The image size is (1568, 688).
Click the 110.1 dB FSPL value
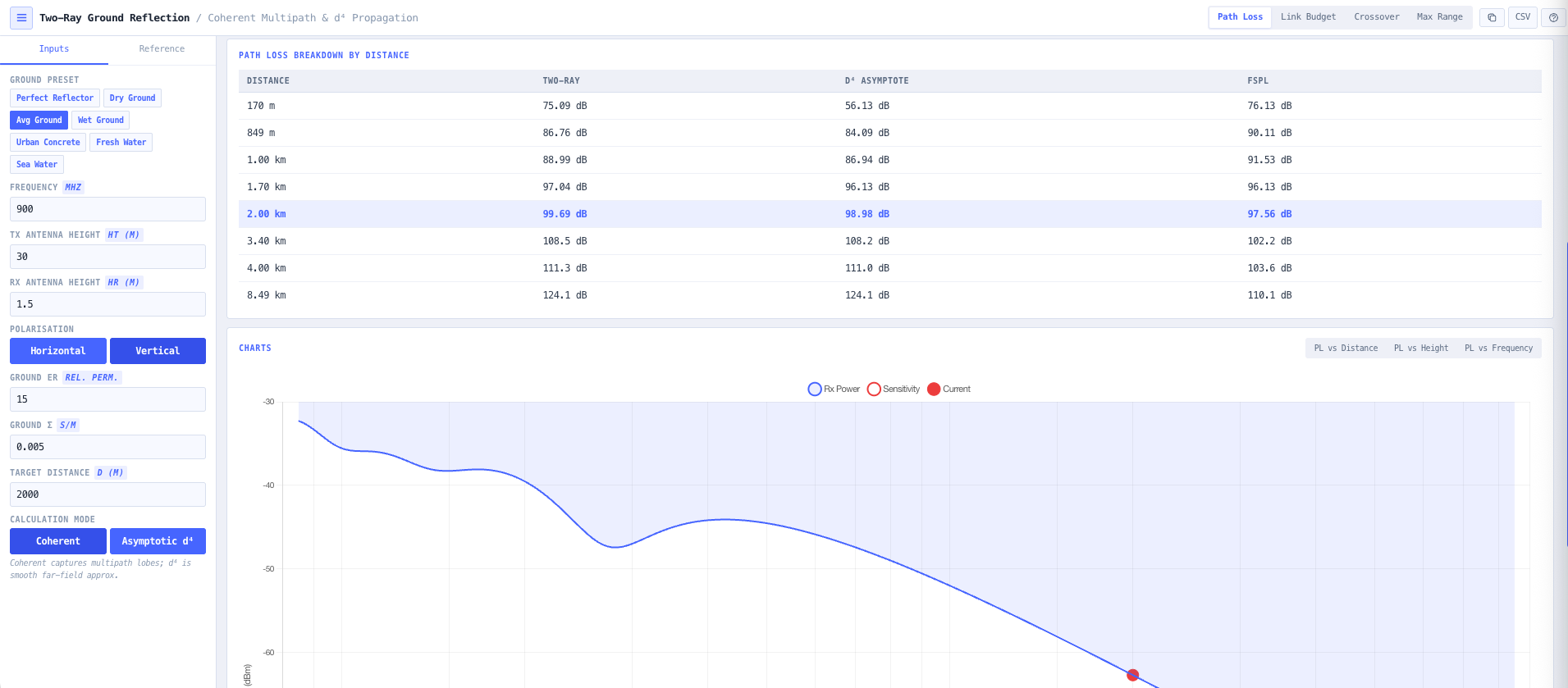pos(1269,295)
